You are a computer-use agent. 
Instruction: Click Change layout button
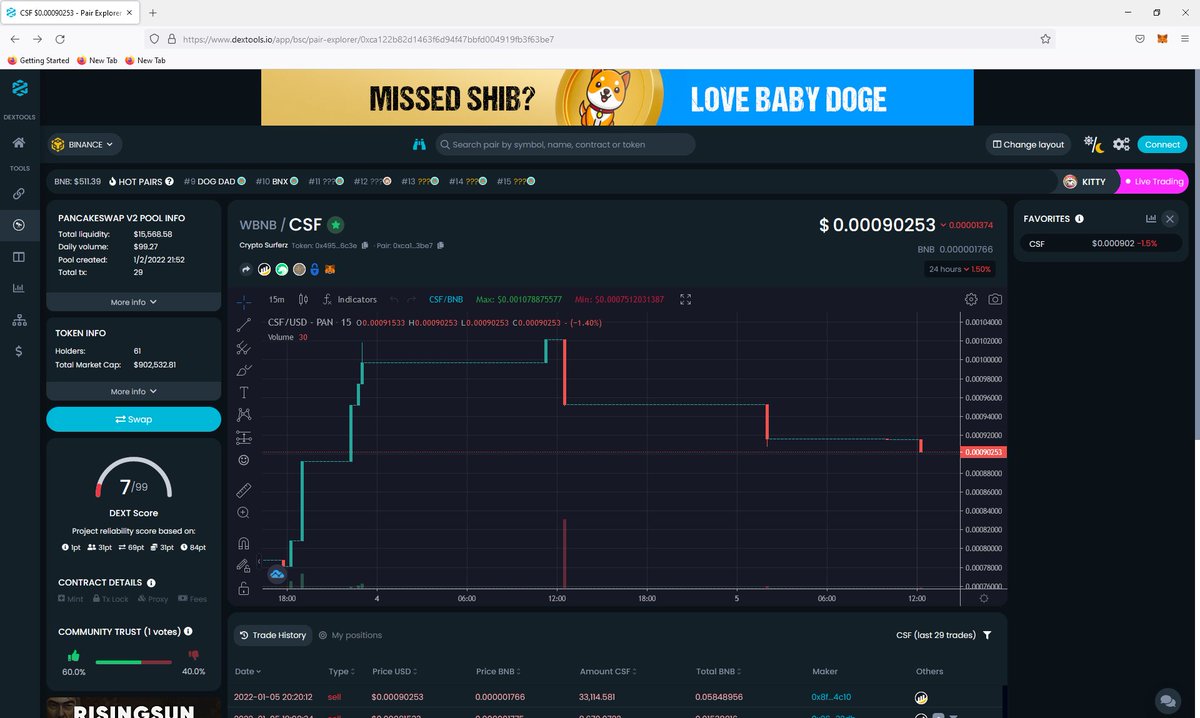pos(1028,144)
